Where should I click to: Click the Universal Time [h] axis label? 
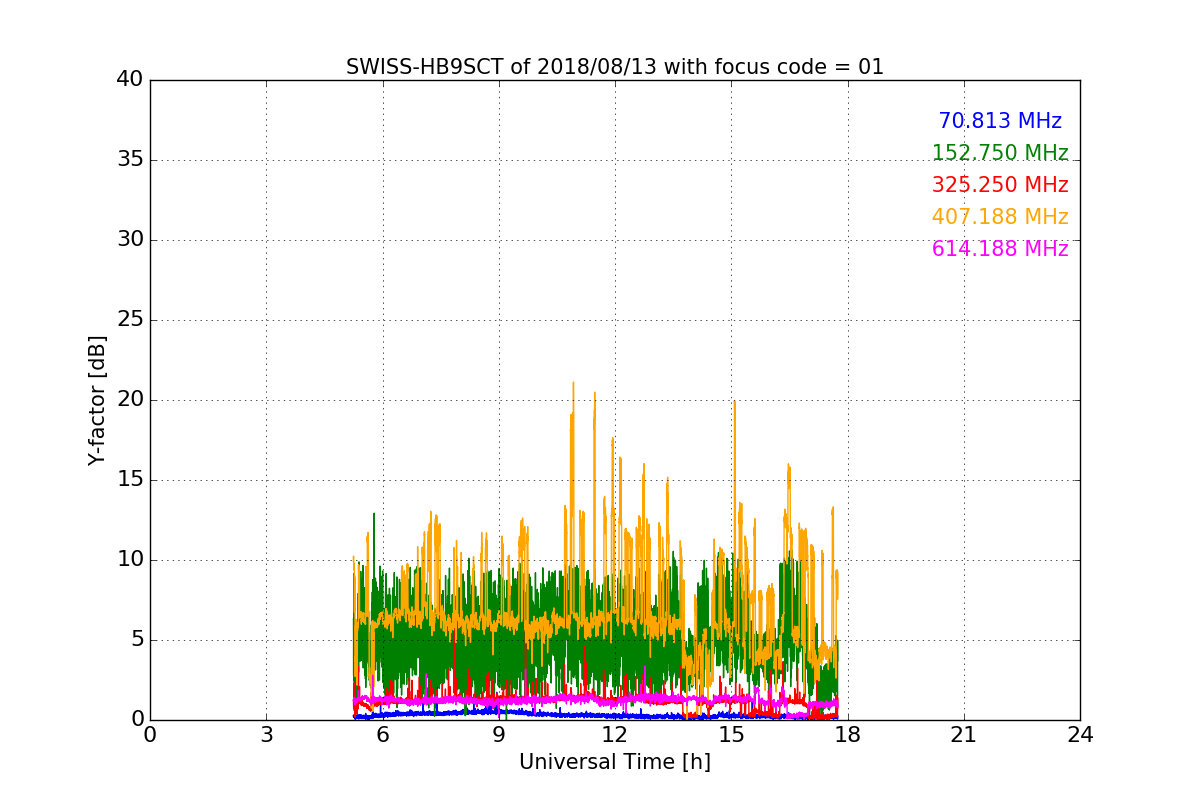615,762
